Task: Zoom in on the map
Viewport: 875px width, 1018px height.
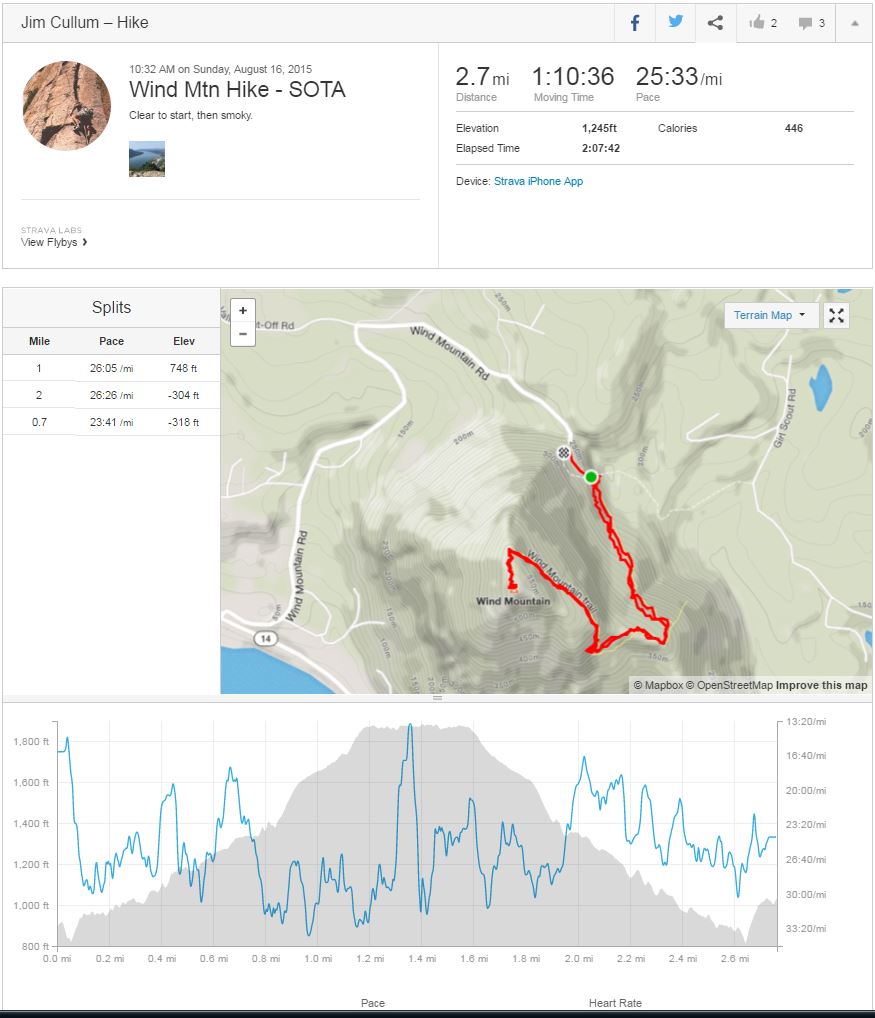Action: tap(243, 311)
